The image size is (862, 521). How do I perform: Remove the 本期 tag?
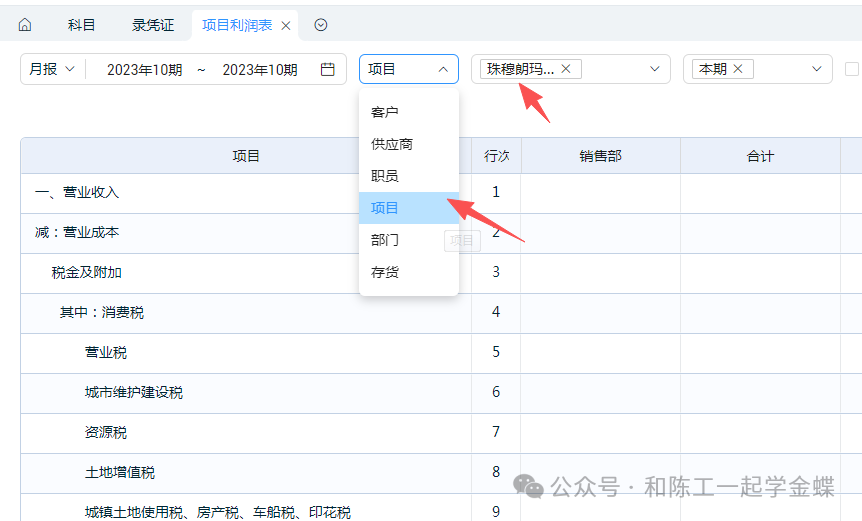point(738,69)
